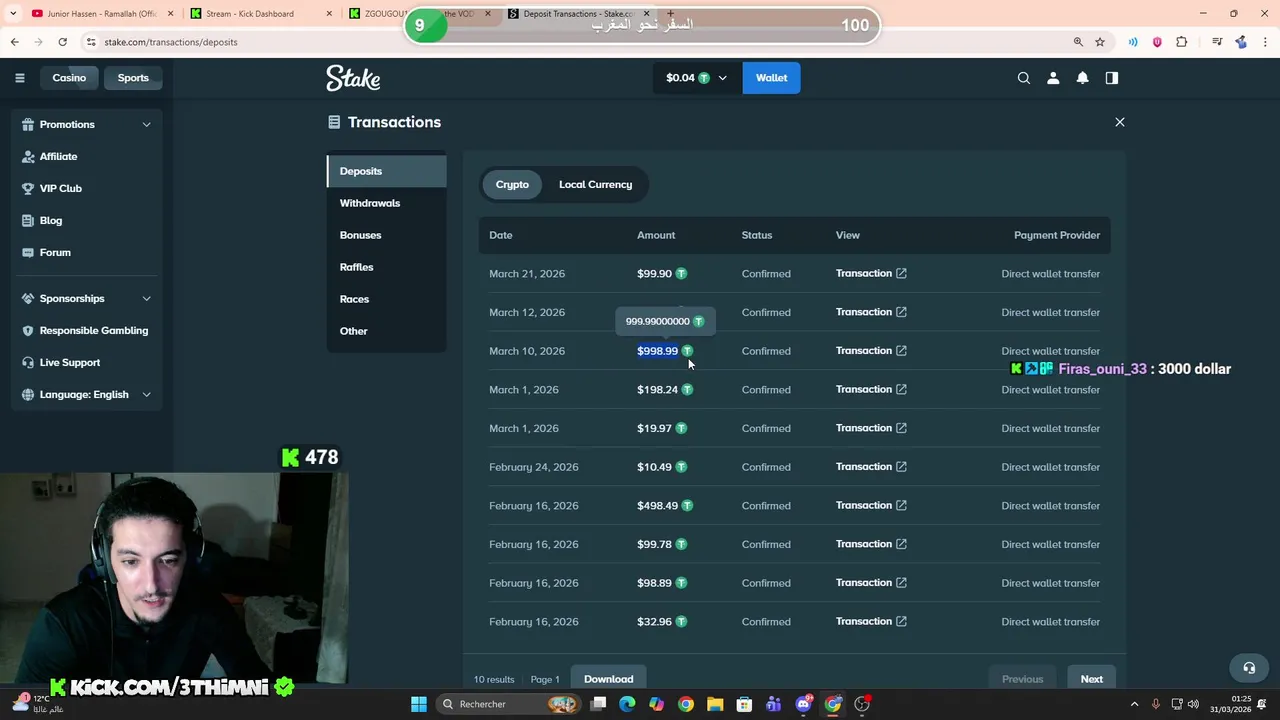Go to Next page of results
The image size is (1280, 720).
pyautogui.click(x=1091, y=679)
